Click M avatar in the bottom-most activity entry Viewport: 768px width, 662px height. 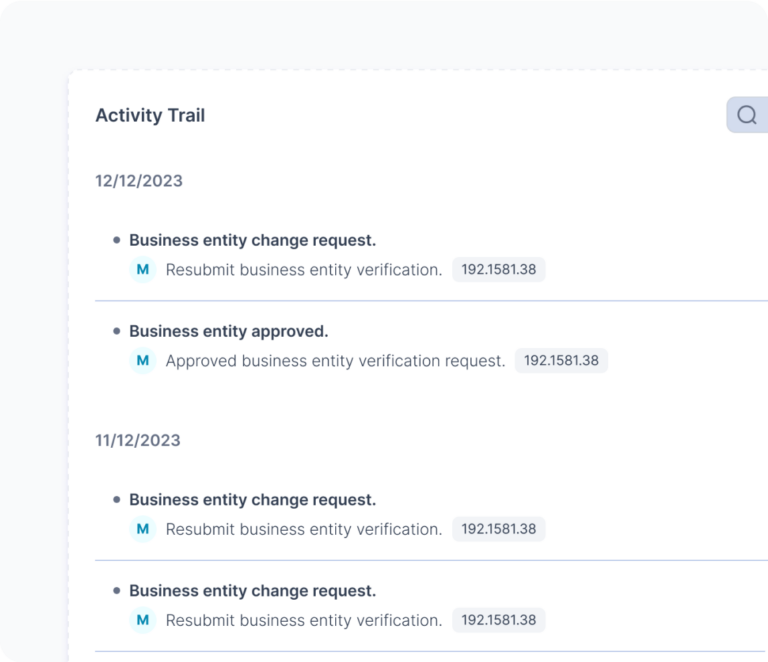tap(143, 620)
